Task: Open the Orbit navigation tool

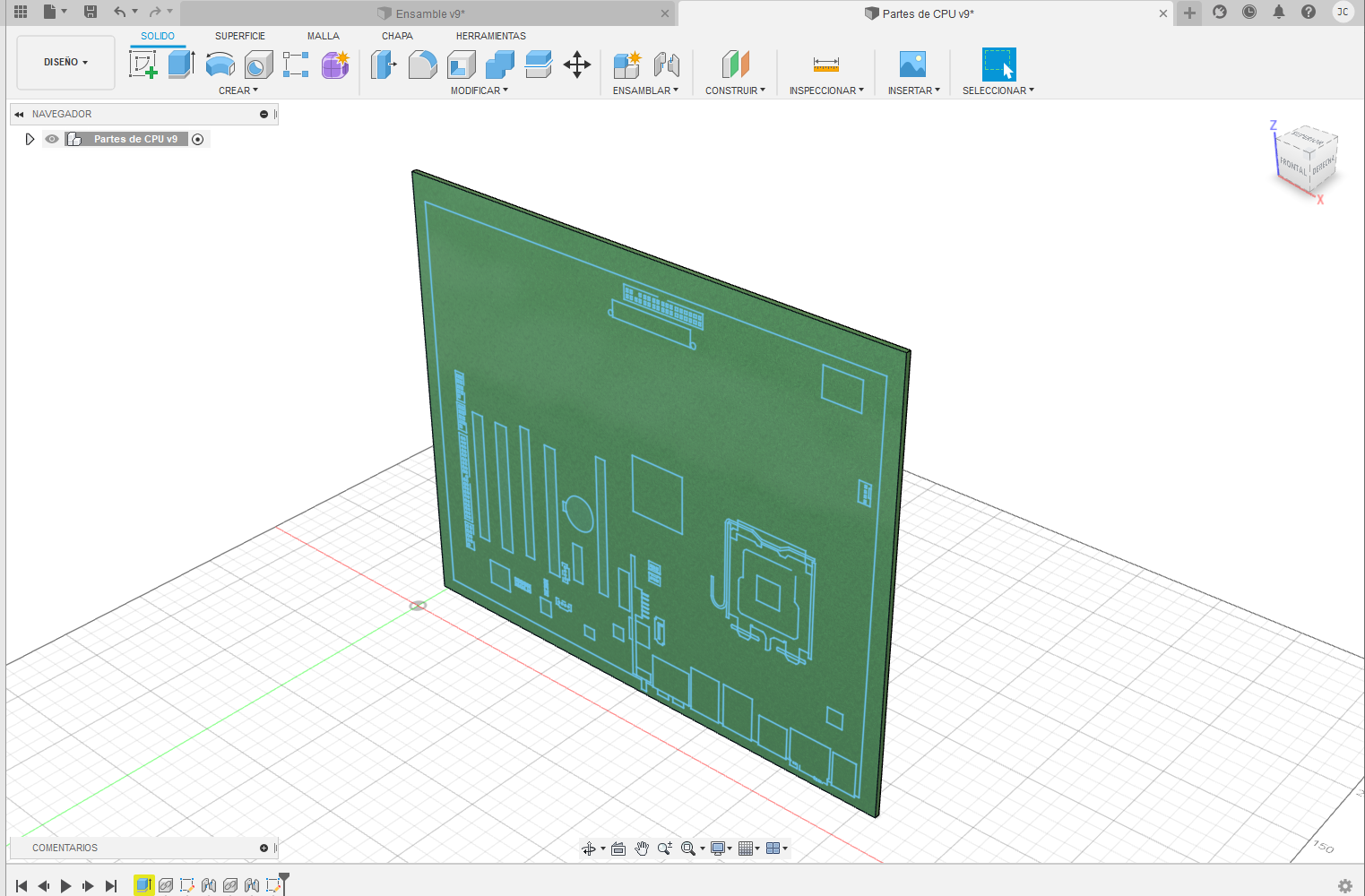Action: click(589, 849)
